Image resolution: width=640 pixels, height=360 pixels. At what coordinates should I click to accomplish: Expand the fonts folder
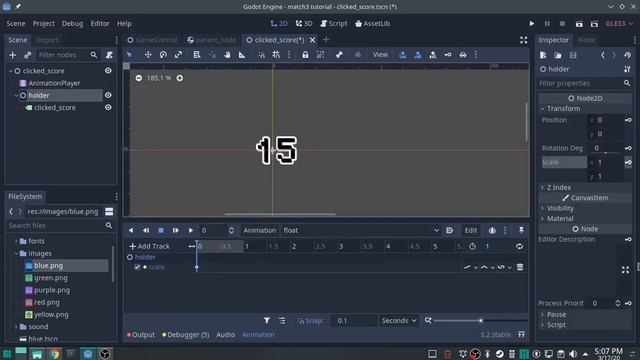point(16,241)
